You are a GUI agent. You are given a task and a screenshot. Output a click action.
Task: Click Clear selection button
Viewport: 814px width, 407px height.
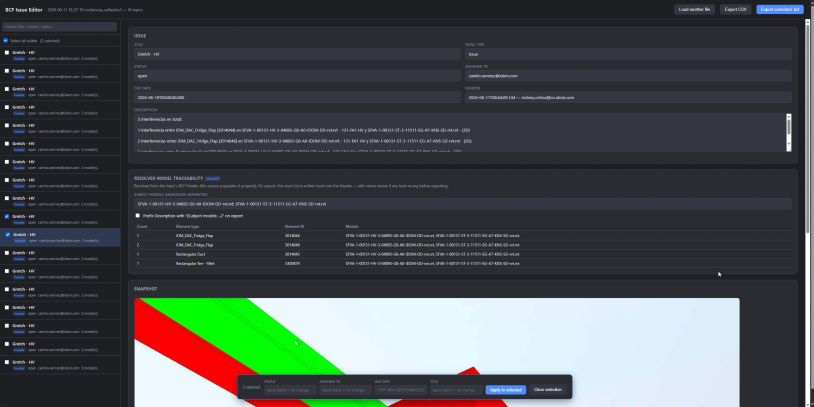(546, 390)
